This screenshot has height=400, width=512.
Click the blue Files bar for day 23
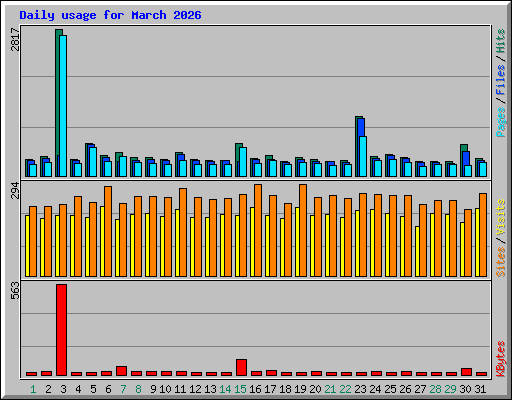coord(361,127)
